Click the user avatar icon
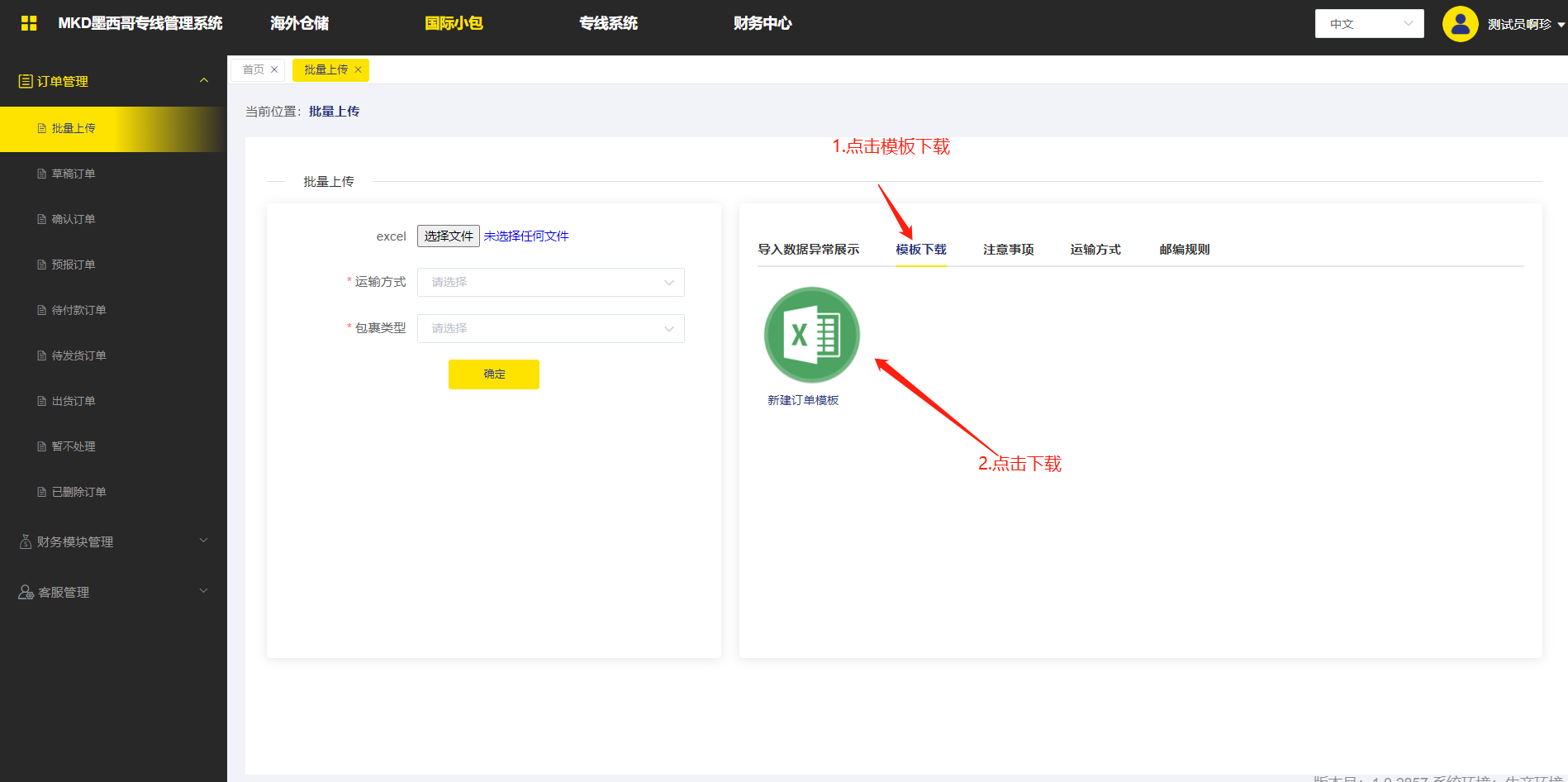This screenshot has height=782, width=1568. coord(1460,24)
